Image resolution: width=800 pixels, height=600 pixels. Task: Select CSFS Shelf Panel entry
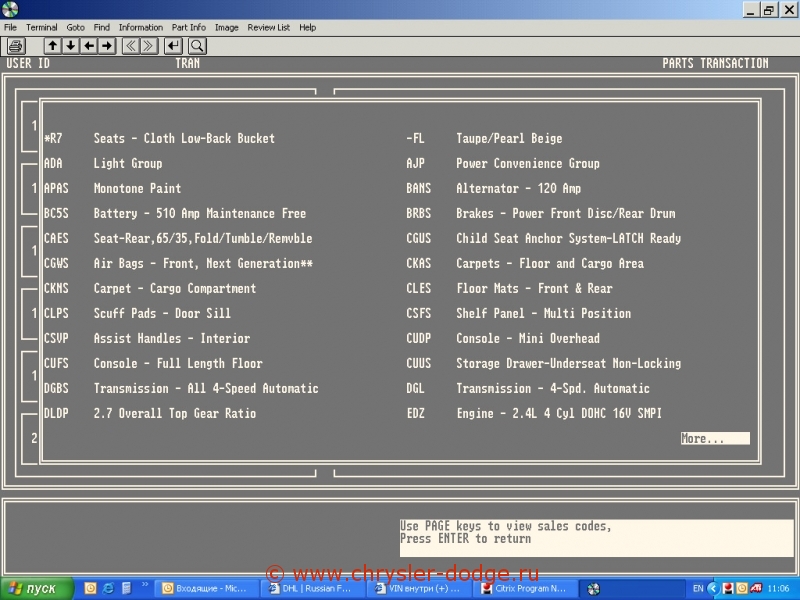click(x=519, y=313)
